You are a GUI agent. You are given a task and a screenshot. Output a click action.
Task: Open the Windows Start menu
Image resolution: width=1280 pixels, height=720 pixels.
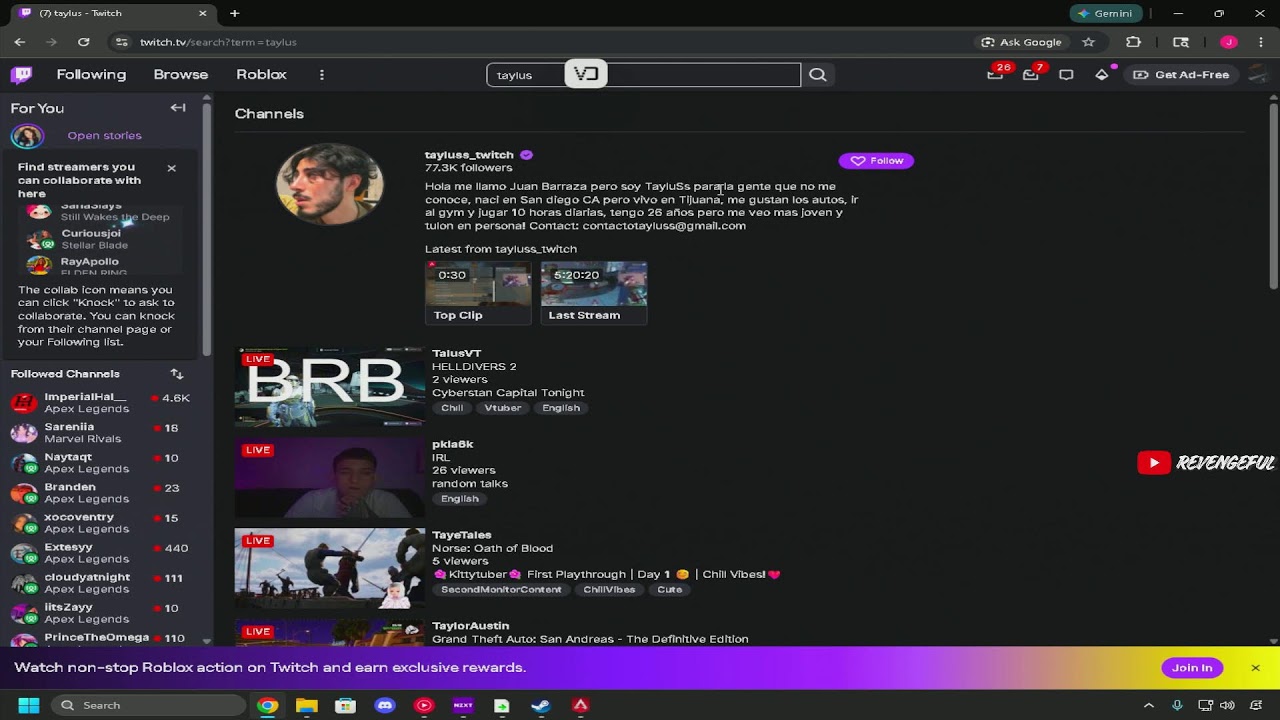29,705
